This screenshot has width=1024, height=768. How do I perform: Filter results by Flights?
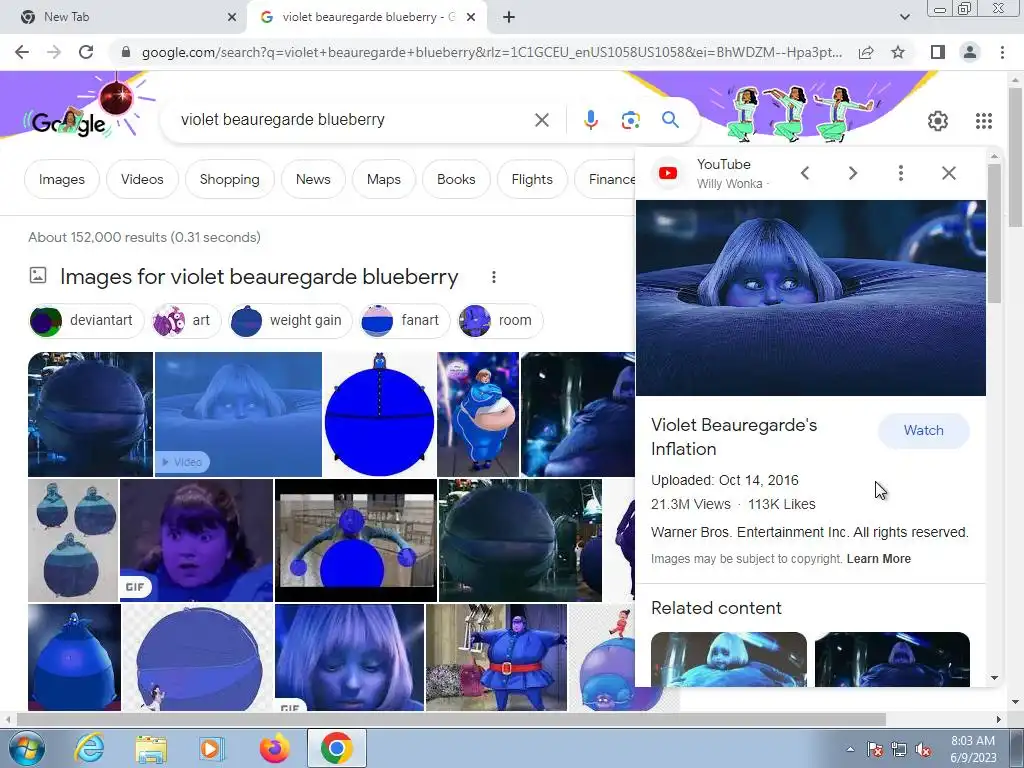pyautogui.click(x=532, y=179)
